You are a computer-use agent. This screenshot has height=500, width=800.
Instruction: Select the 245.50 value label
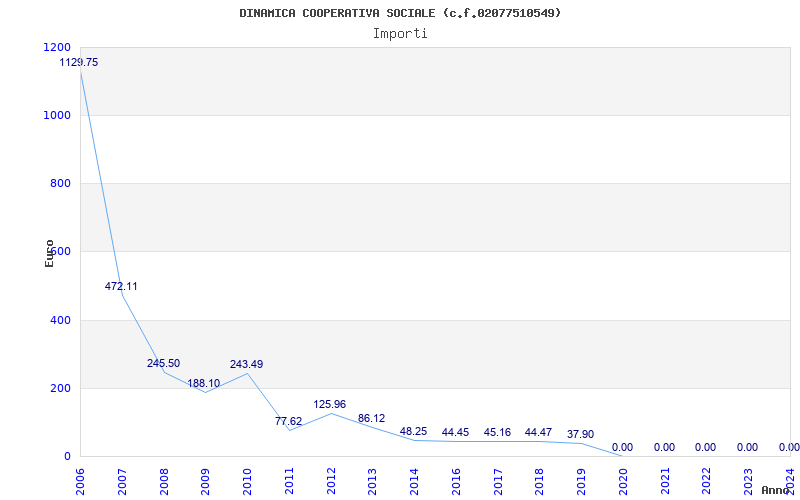[163, 363]
